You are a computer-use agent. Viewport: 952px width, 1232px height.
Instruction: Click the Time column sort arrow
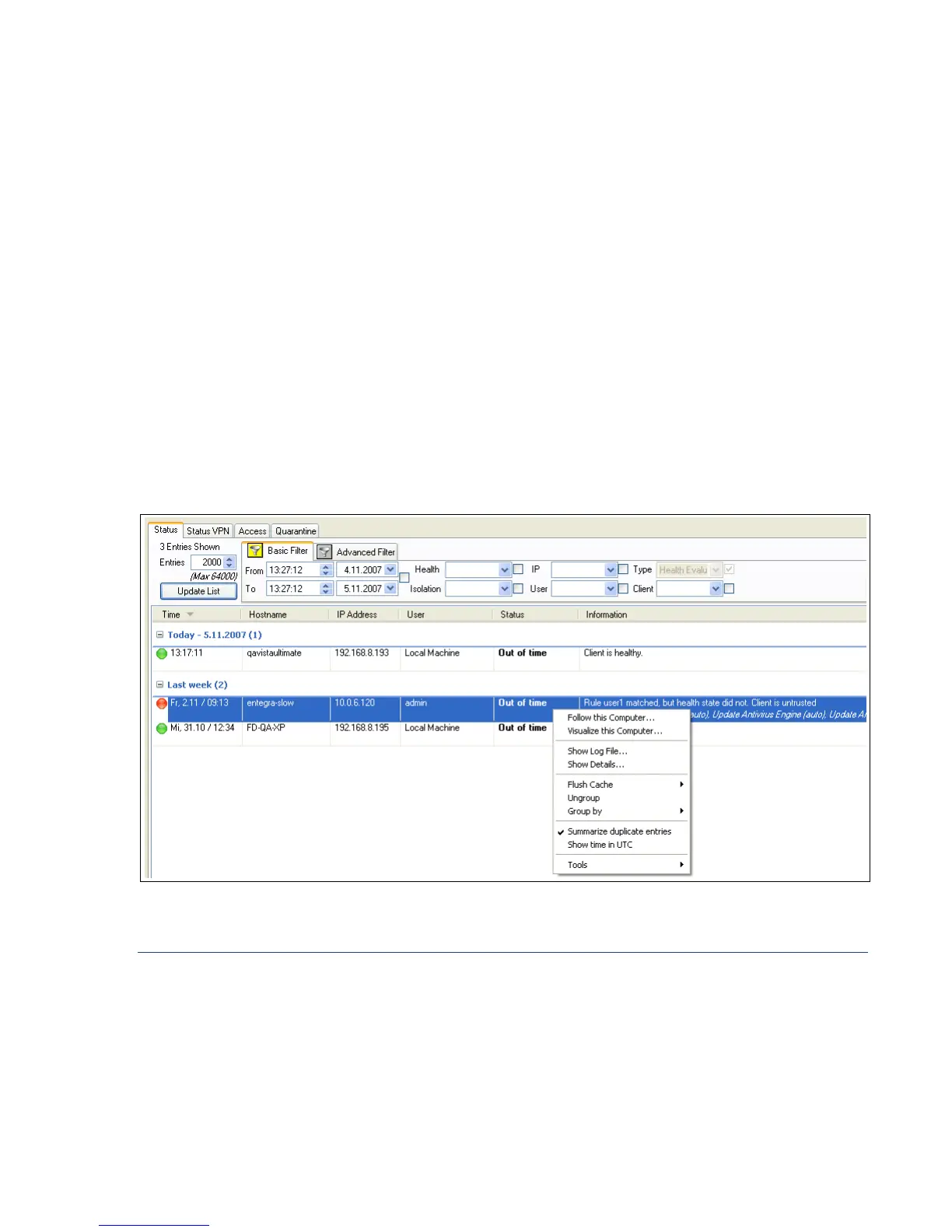[190, 614]
